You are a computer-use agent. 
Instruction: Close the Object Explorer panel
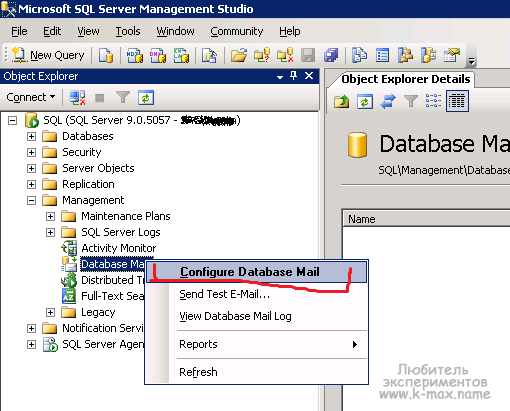(x=309, y=76)
